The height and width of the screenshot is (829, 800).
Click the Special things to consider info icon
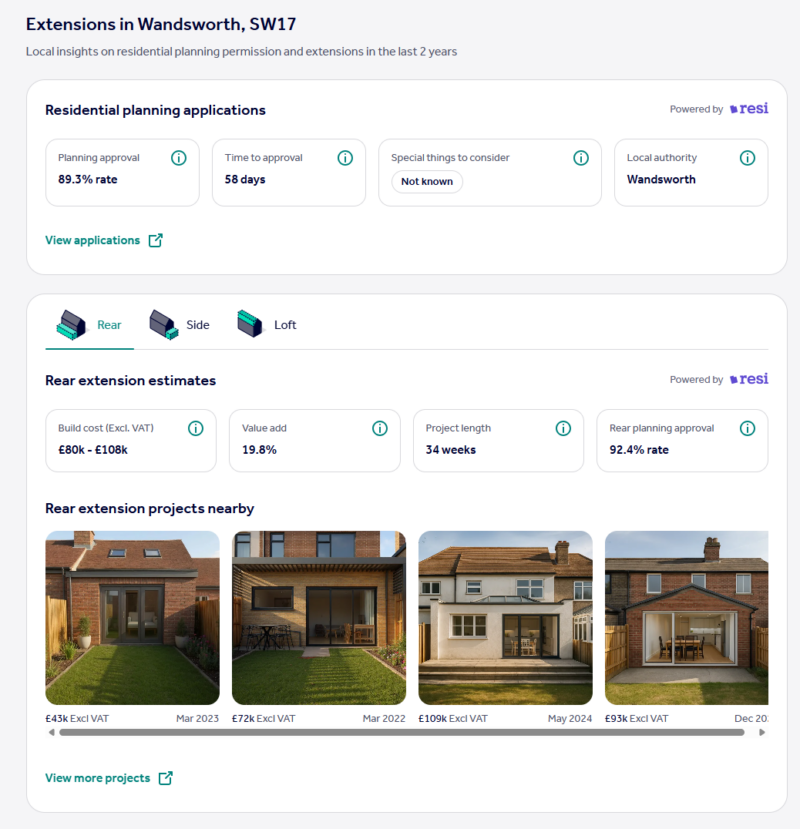click(x=581, y=158)
